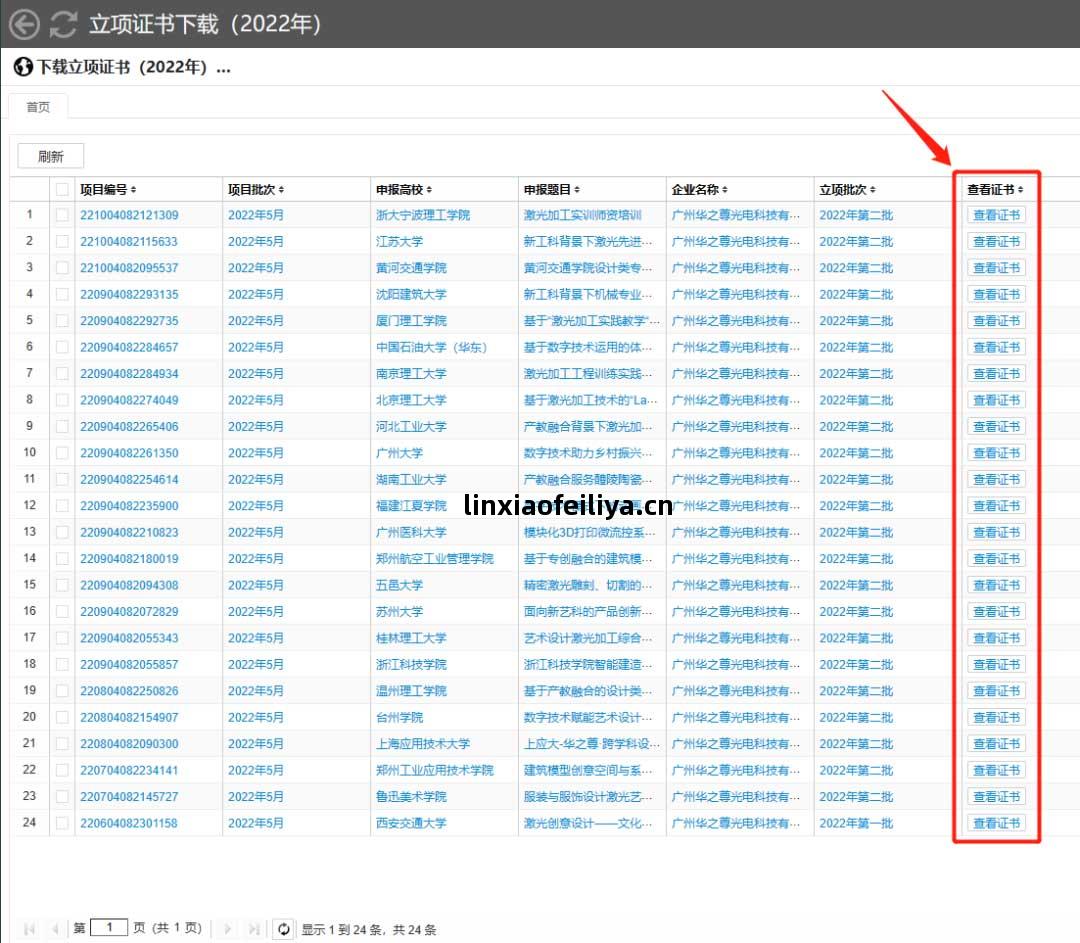
Task: Toggle the select-all checkbox in table header
Action: [63, 189]
